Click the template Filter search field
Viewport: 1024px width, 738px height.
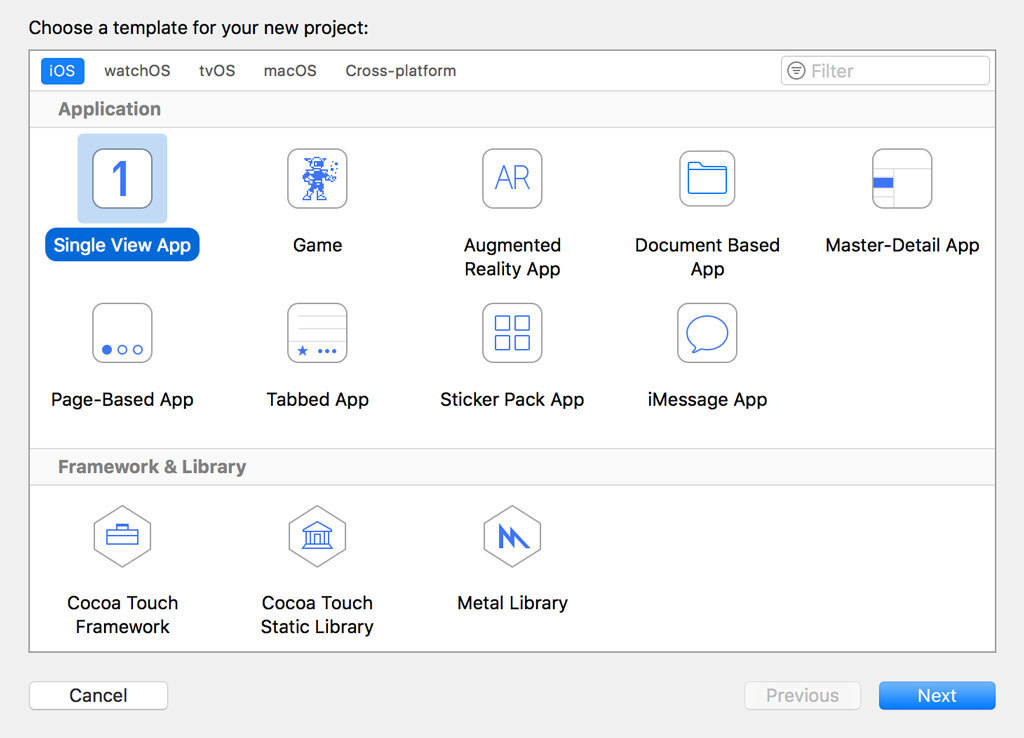coord(884,71)
